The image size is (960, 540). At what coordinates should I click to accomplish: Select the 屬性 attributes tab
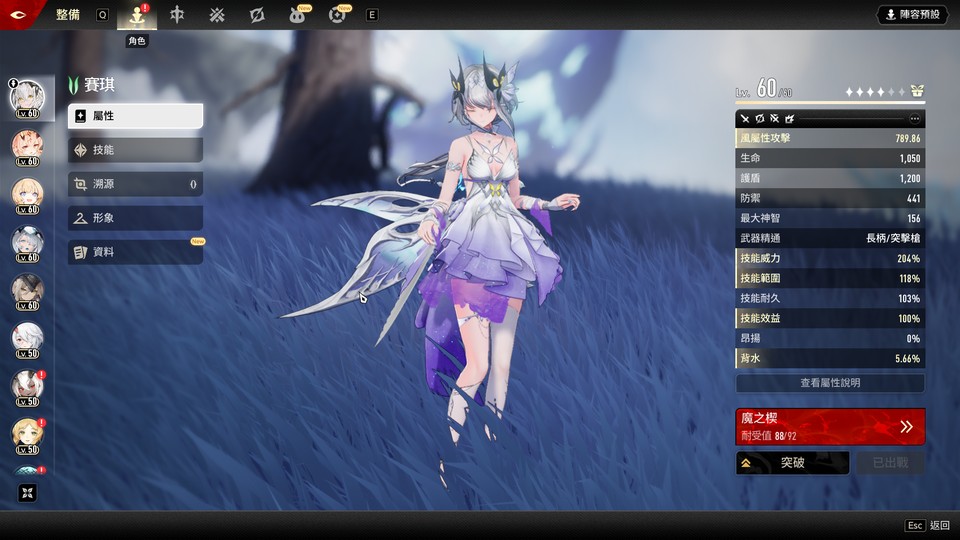[x=135, y=116]
